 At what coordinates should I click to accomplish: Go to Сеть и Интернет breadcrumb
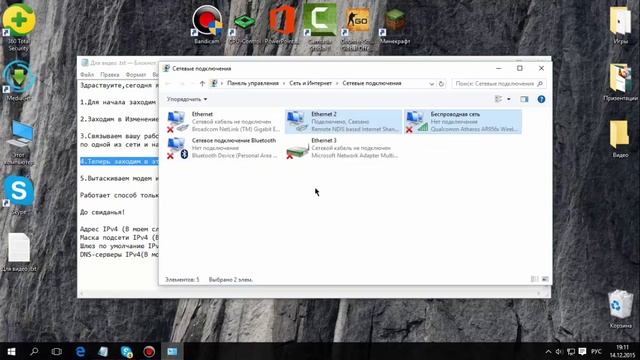(x=311, y=83)
